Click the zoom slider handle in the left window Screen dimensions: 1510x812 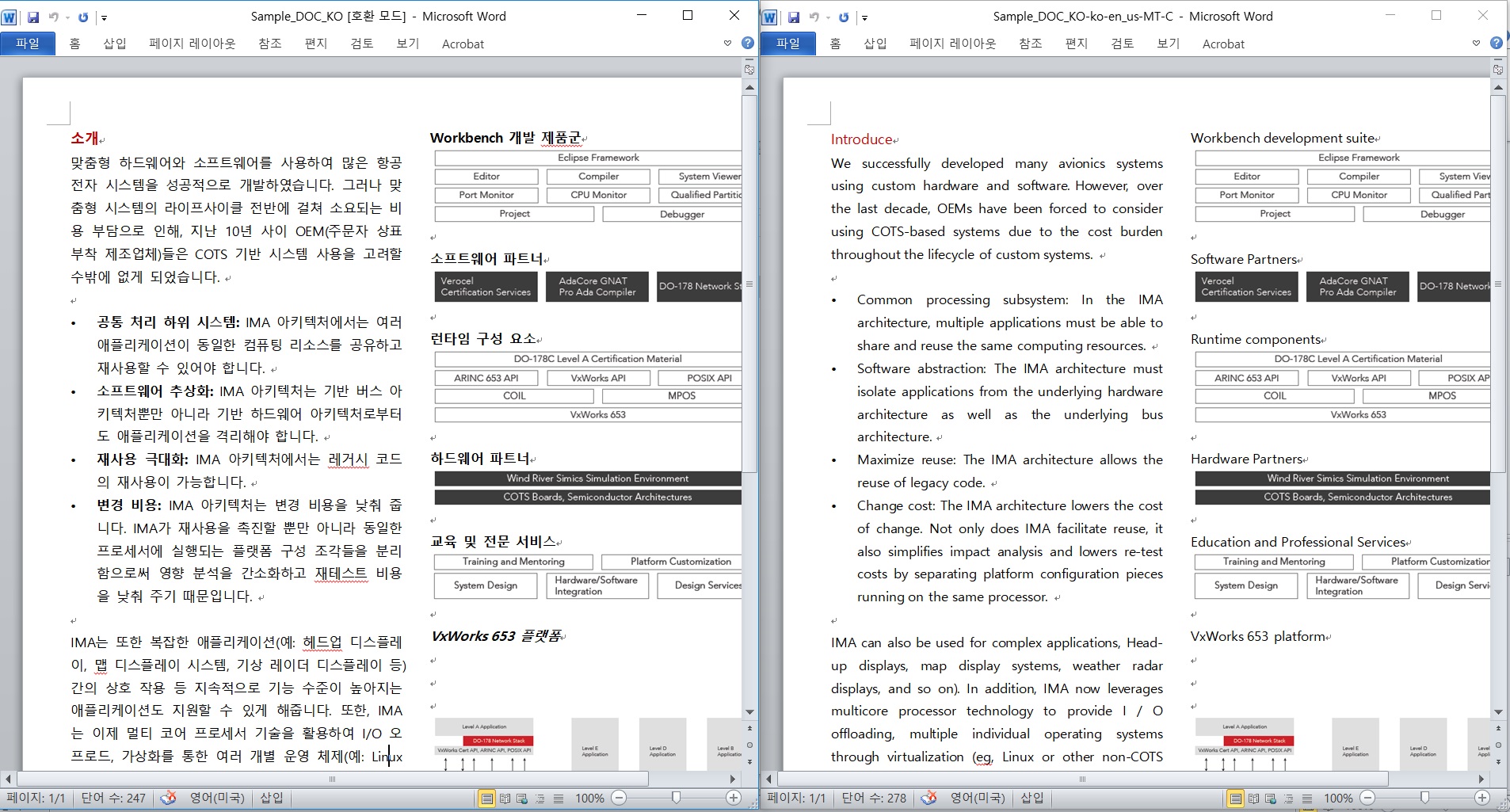pos(676,798)
